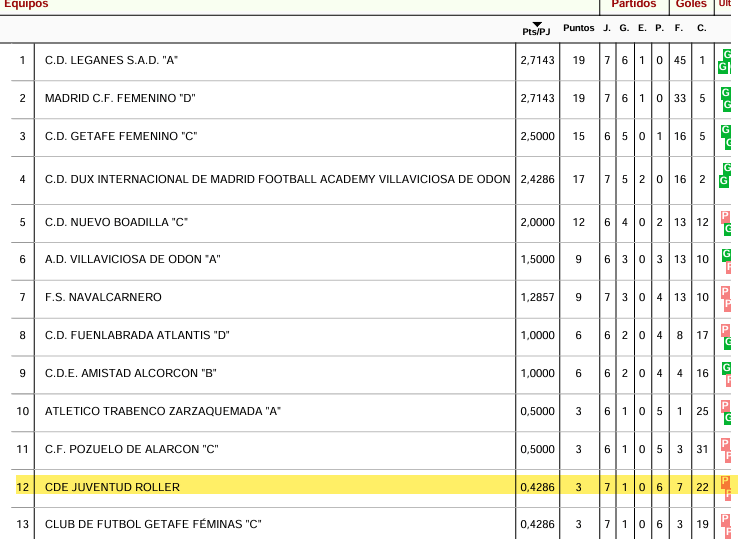Click the C. goals column header
The image size is (738, 539).
click(702, 28)
